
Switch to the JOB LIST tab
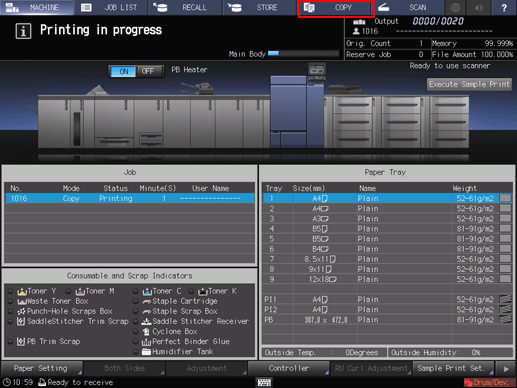tap(111, 7)
